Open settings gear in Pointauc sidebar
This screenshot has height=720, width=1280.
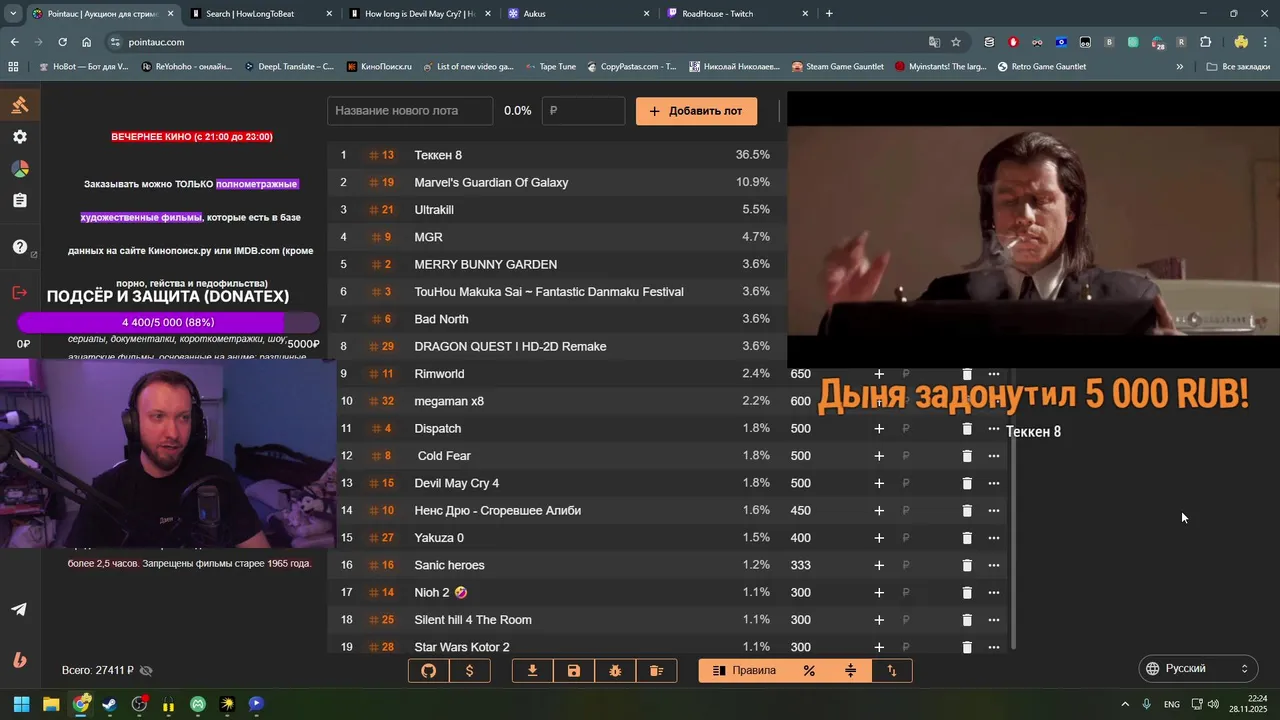tap(20, 137)
